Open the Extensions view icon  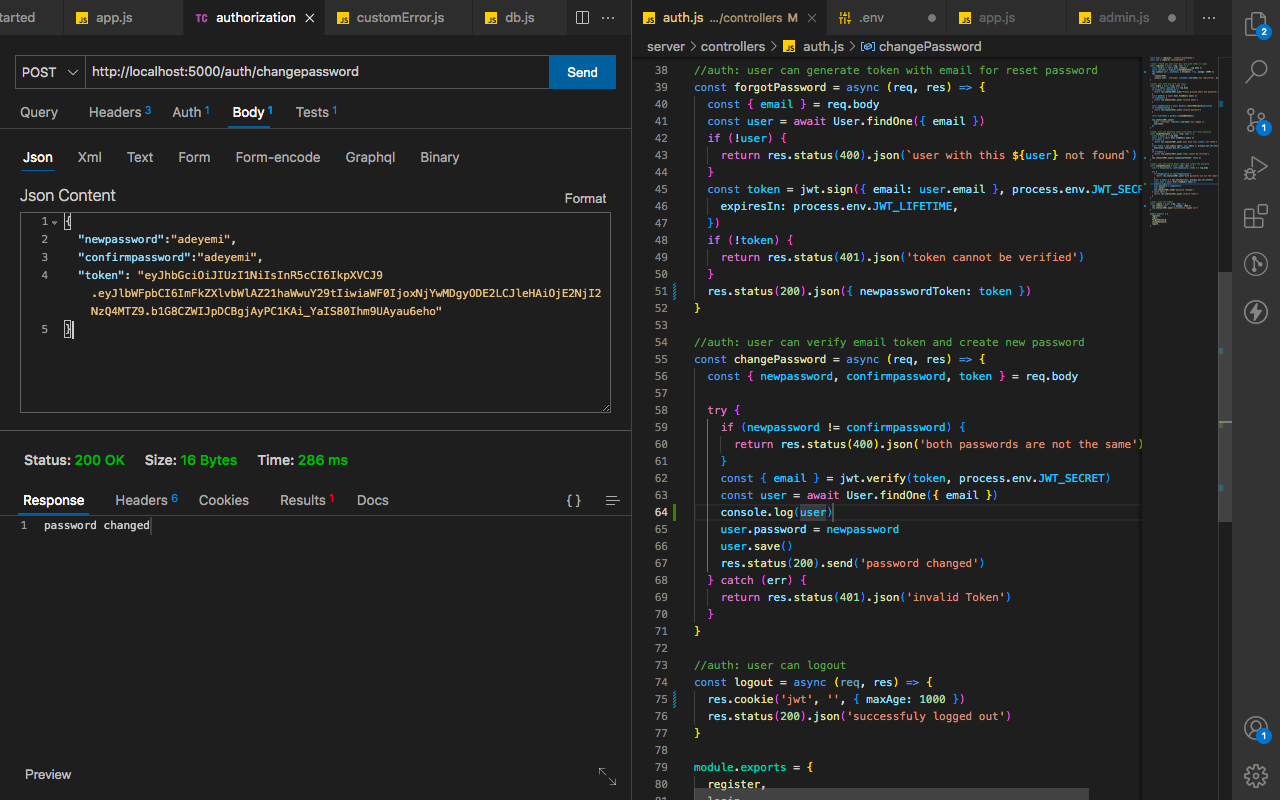pos(1256,217)
